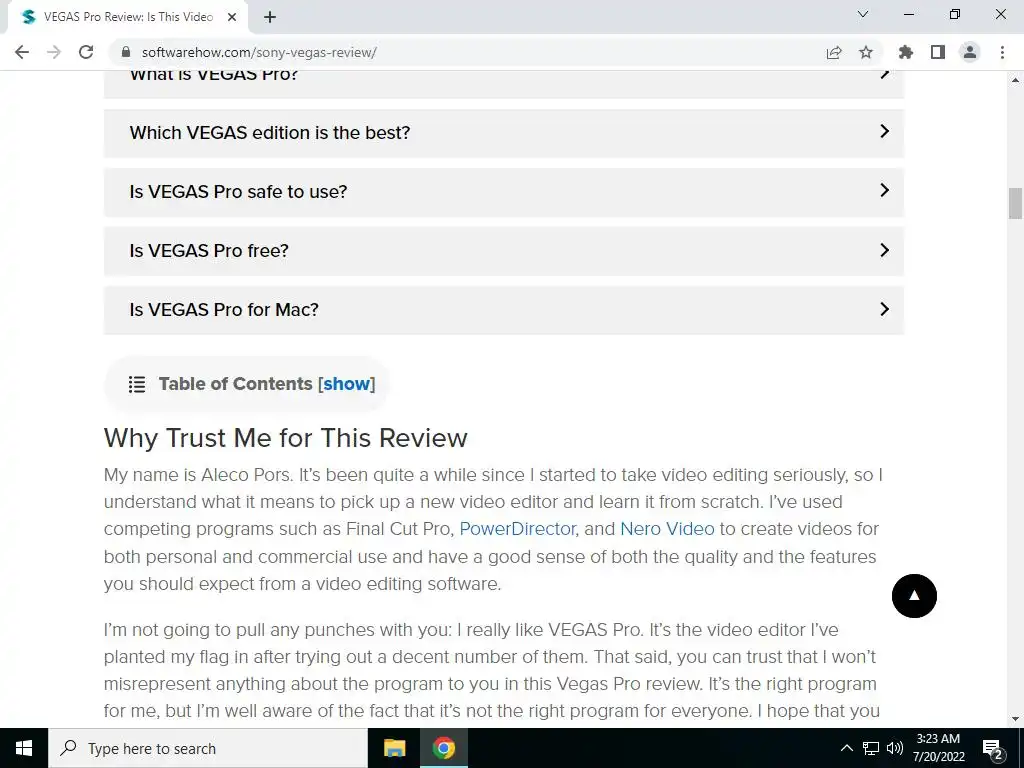Click the black scroll-to-top arrow button
Viewport: 1024px width, 768px height.
click(914, 596)
